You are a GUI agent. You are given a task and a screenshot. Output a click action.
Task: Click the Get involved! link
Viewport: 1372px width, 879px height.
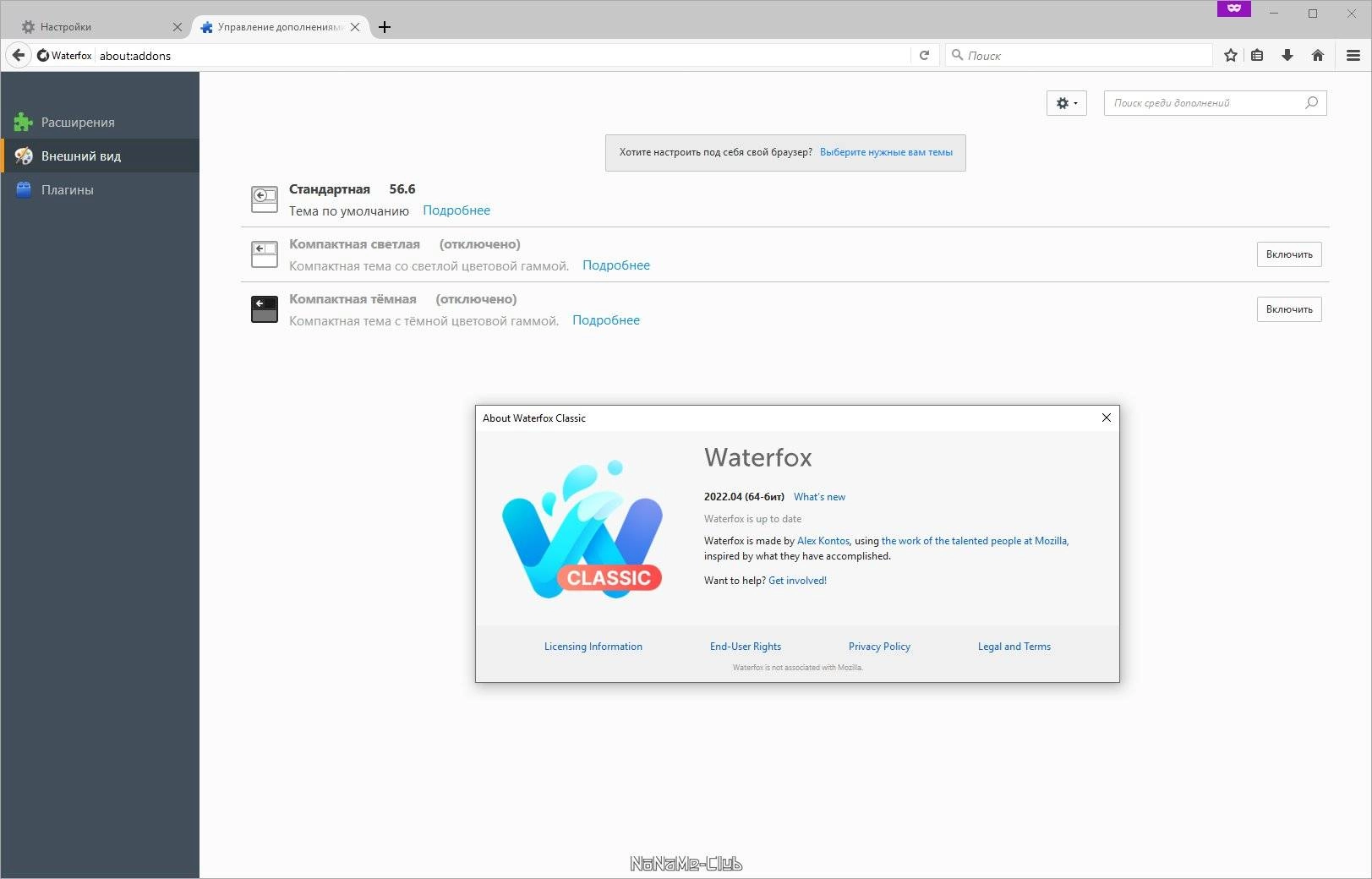(x=797, y=581)
